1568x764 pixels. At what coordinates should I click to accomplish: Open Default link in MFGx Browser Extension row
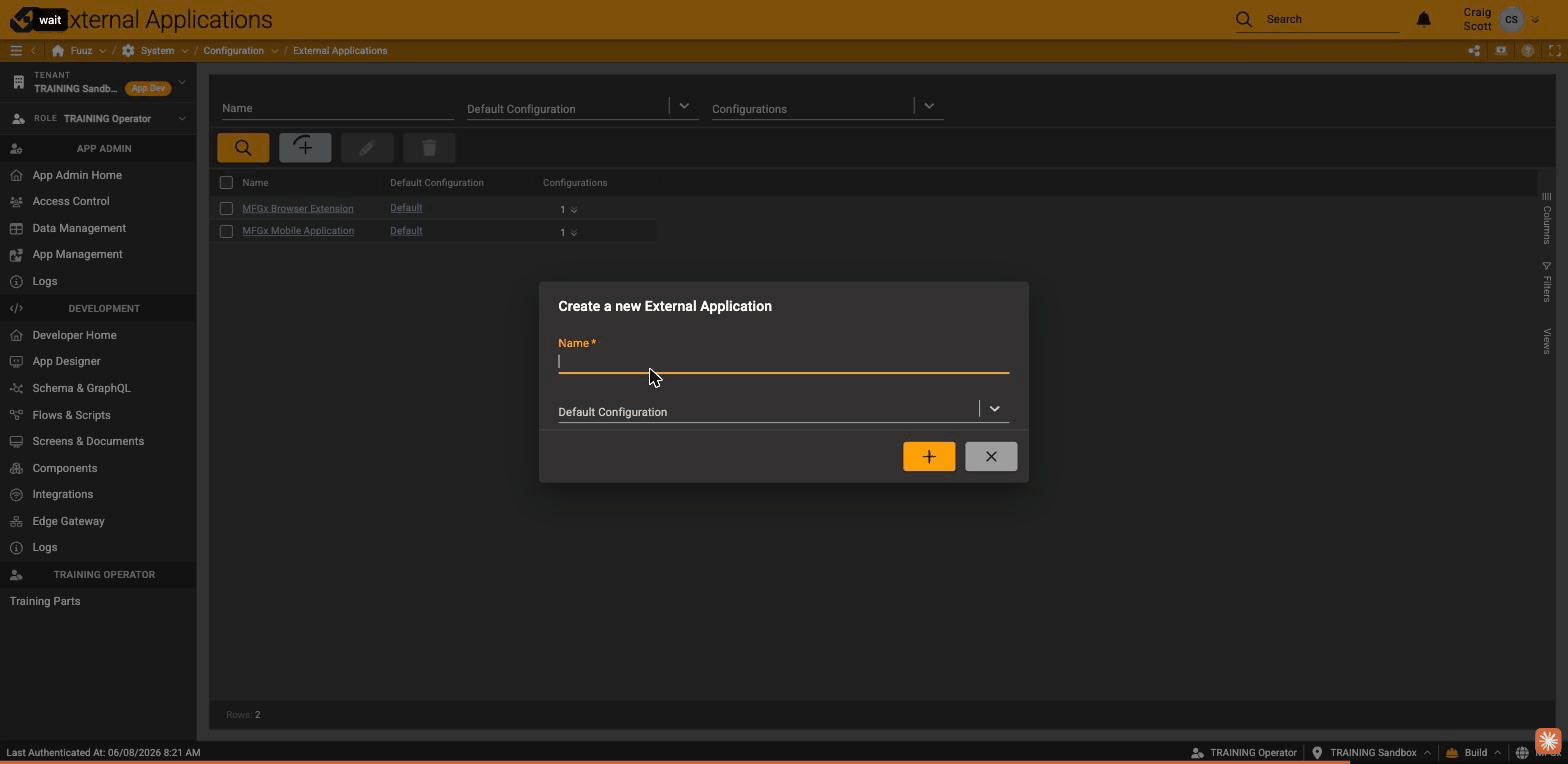tap(406, 208)
